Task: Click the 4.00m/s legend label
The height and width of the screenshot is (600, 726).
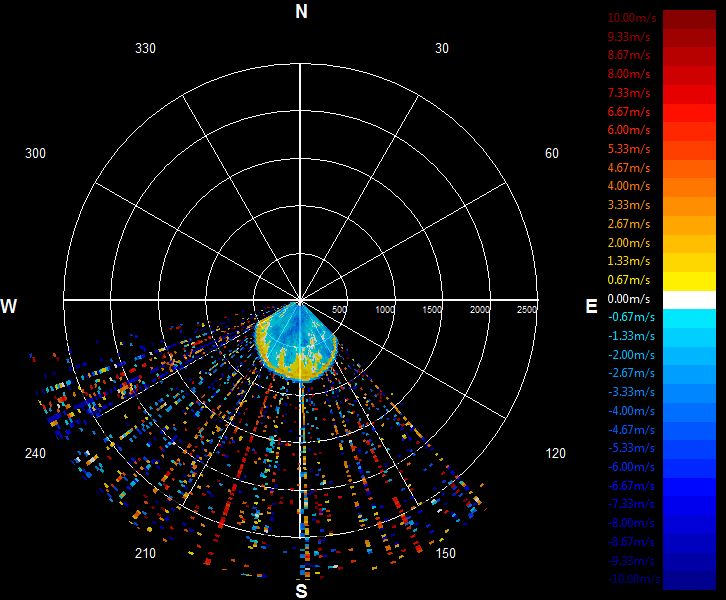Action: pos(629,186)
